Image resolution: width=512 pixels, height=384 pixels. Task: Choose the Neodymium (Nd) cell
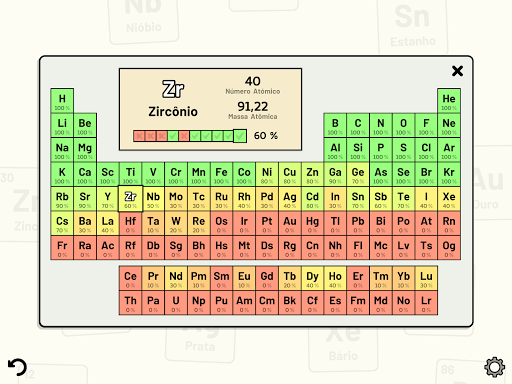(176, 278)
